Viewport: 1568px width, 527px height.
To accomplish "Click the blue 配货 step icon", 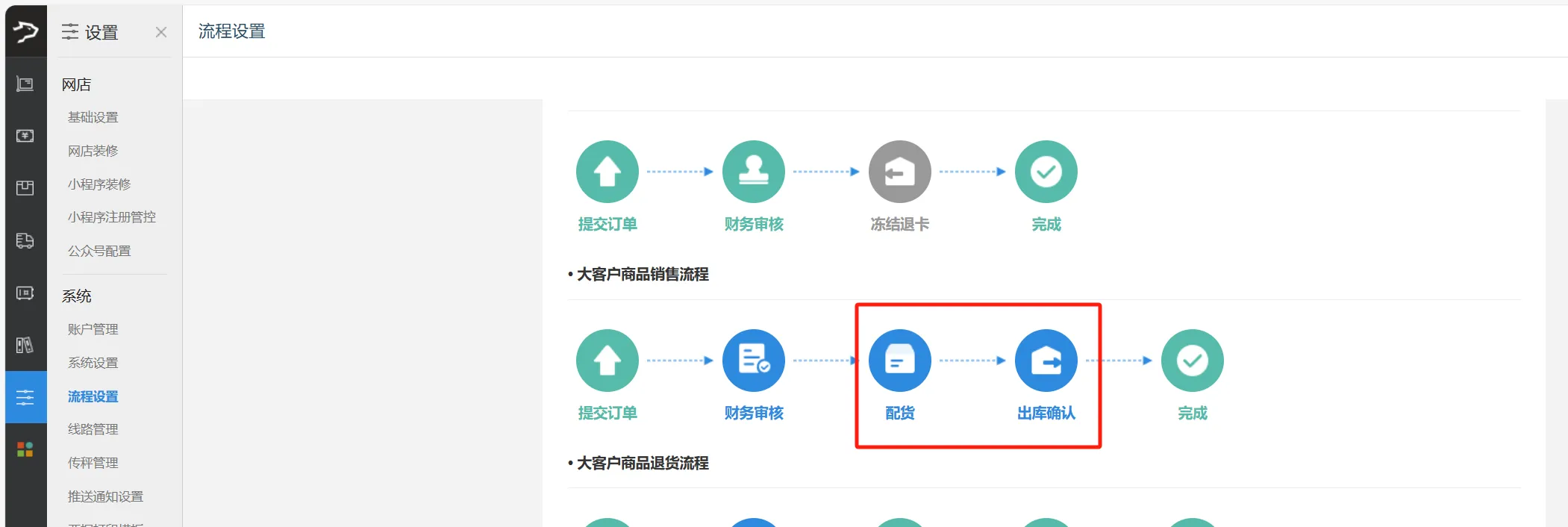I will [899, 361].
